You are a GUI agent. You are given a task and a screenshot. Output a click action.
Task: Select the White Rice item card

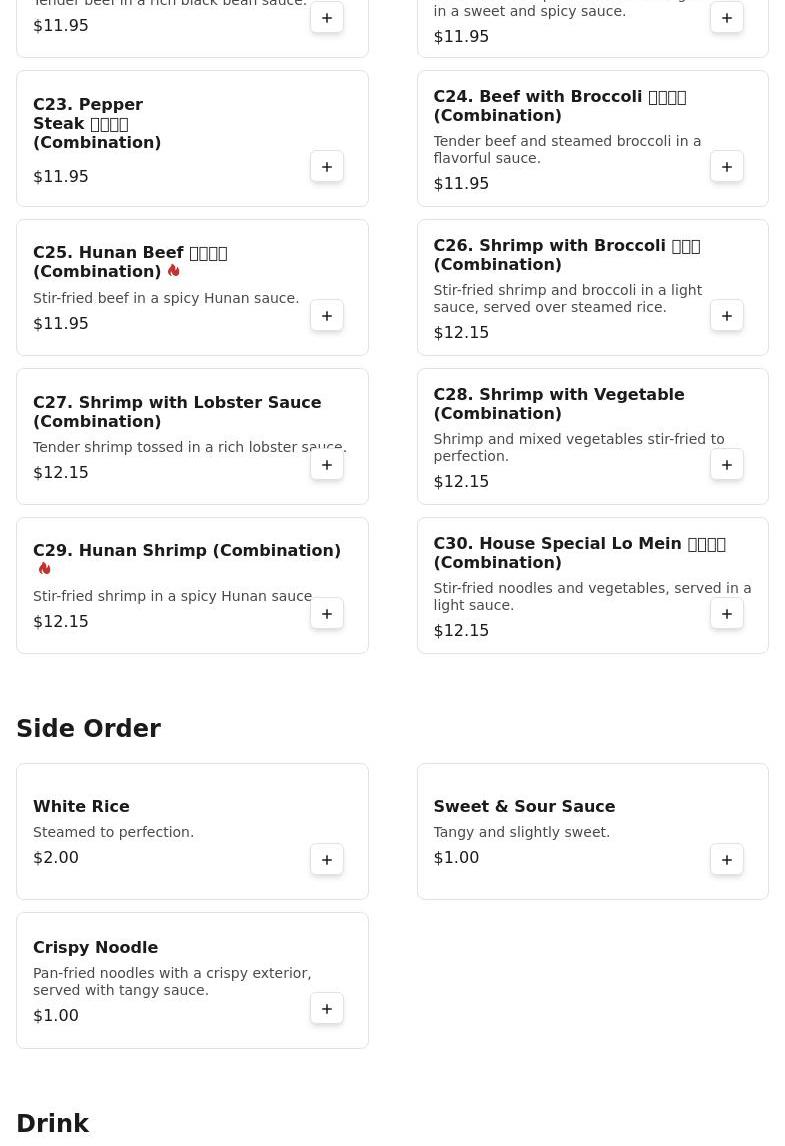pos(192,832)
